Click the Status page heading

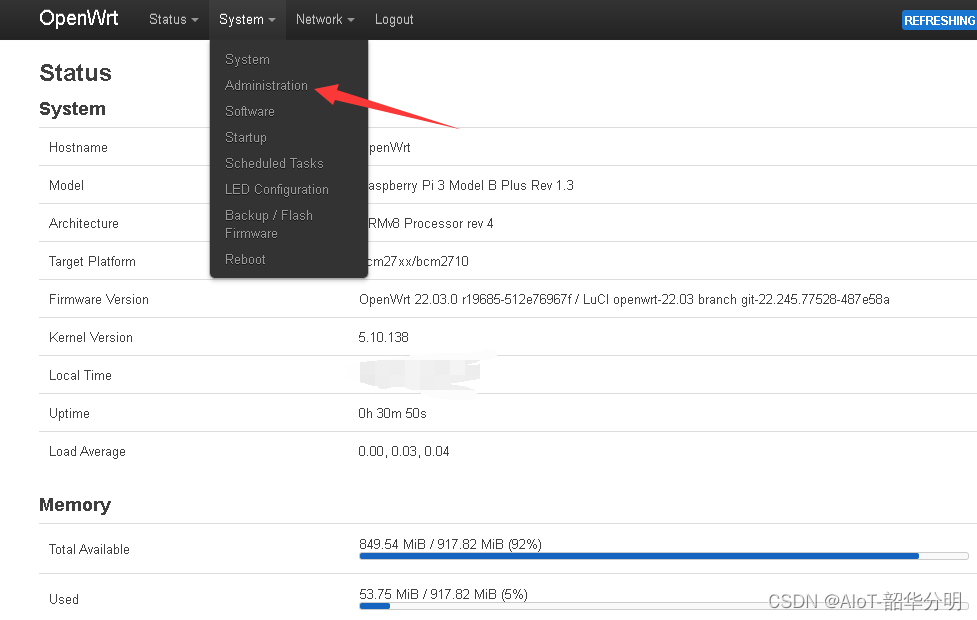point(75,73)
